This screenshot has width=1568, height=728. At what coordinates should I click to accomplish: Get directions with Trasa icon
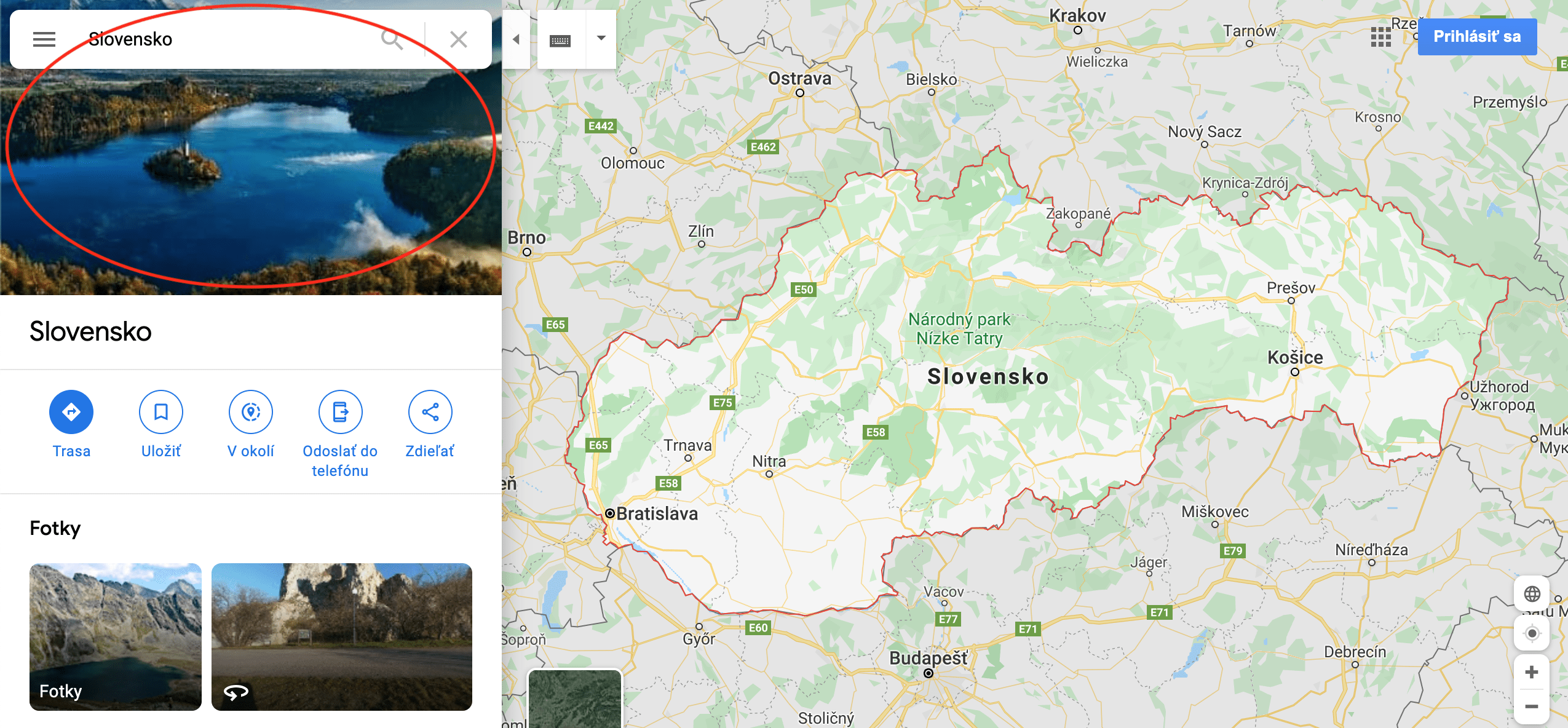(x=71, y=412)
